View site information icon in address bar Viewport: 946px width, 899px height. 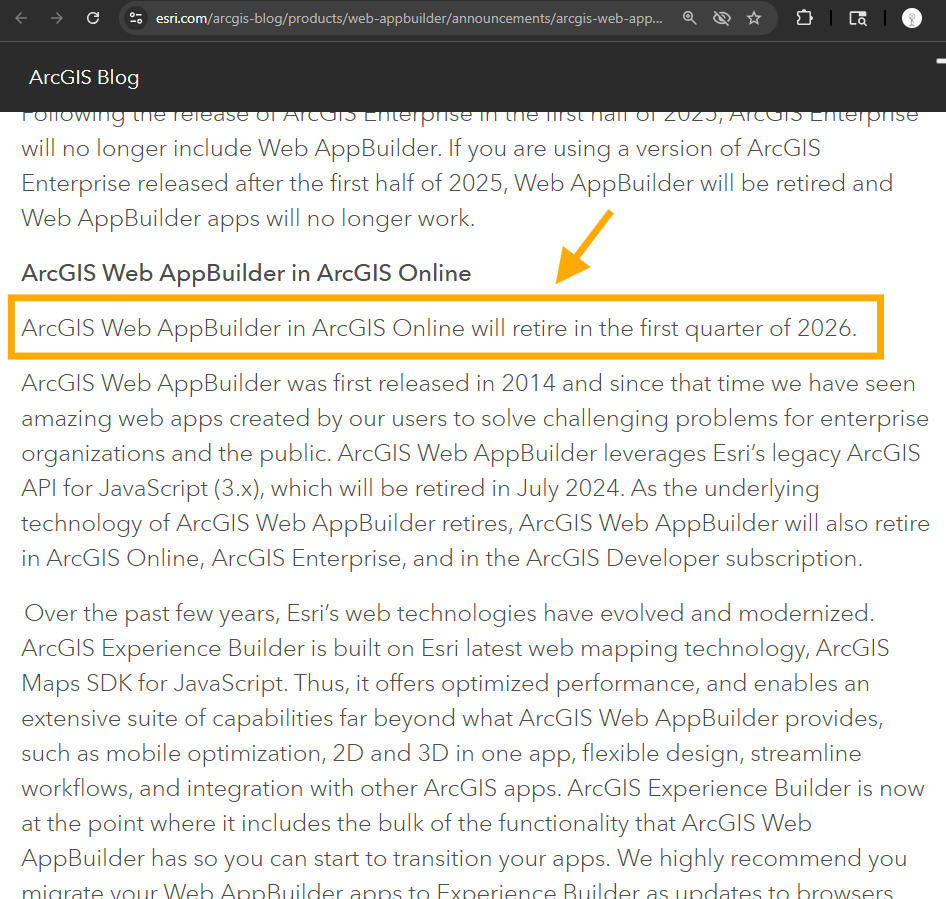tap(136, 18)
